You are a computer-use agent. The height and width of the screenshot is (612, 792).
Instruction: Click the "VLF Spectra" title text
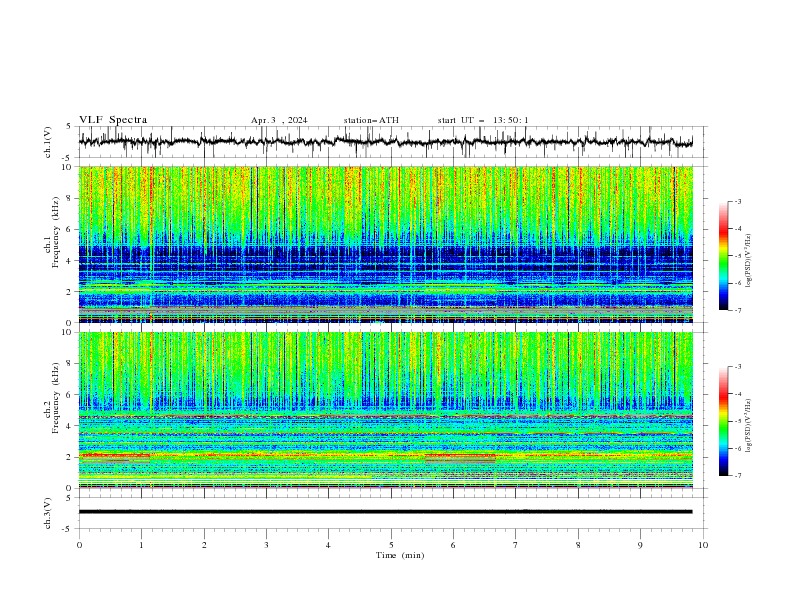coord(113,120)
